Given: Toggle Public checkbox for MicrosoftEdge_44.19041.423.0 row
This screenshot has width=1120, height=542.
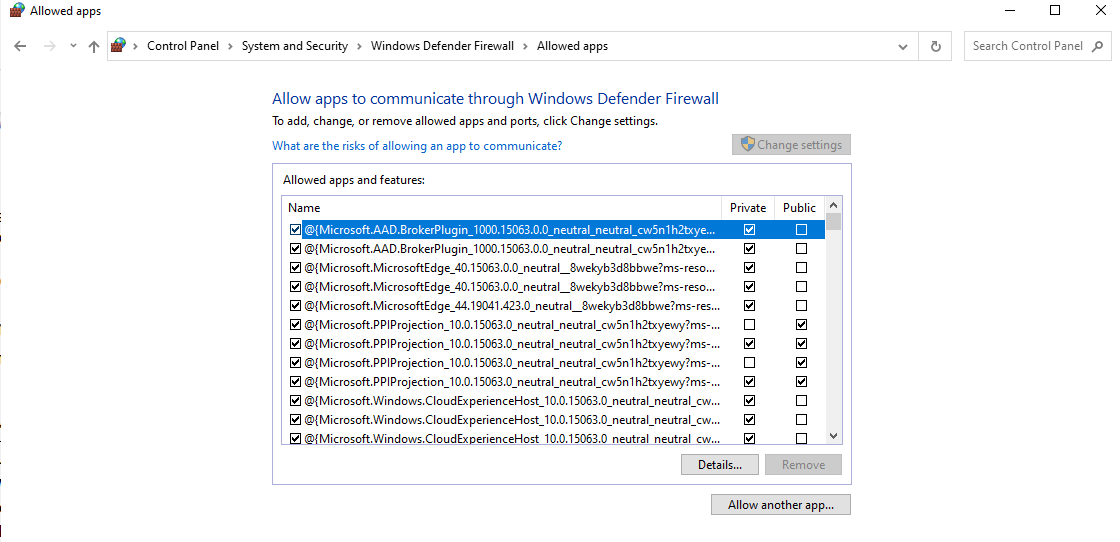Looking at the screenshot, I should pyautogui.click(x=801, y=306).
